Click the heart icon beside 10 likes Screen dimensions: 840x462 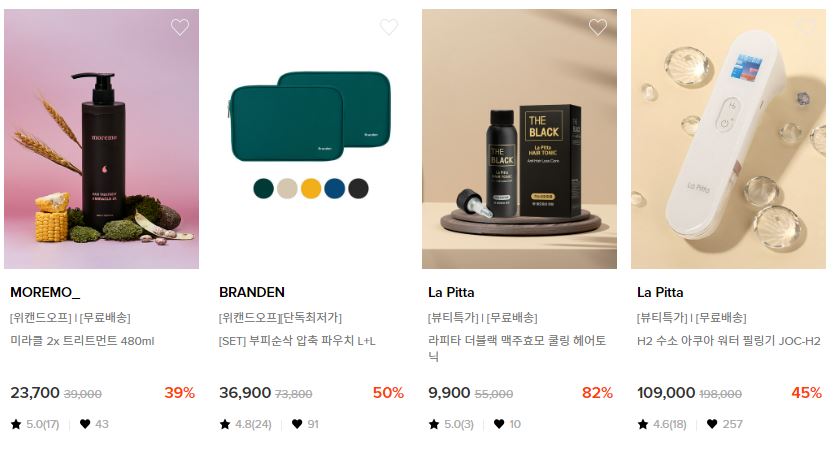[499, 424]
